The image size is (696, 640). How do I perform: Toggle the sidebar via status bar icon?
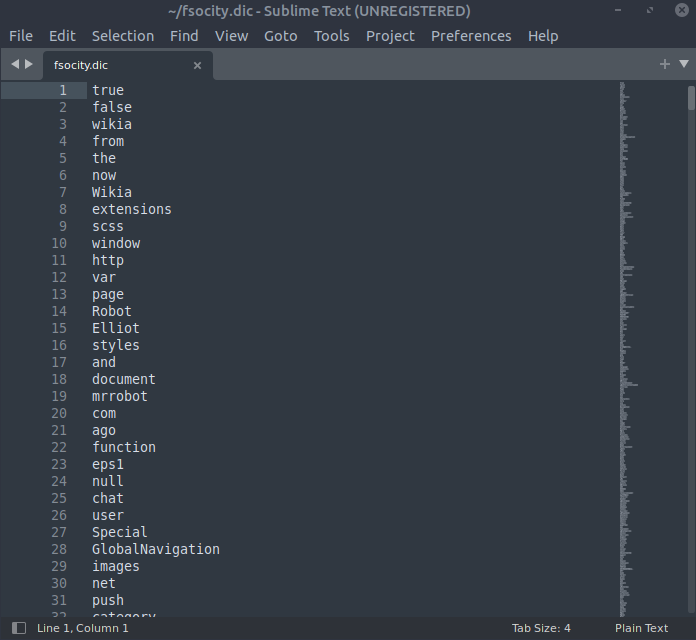[x=19, y=628]
